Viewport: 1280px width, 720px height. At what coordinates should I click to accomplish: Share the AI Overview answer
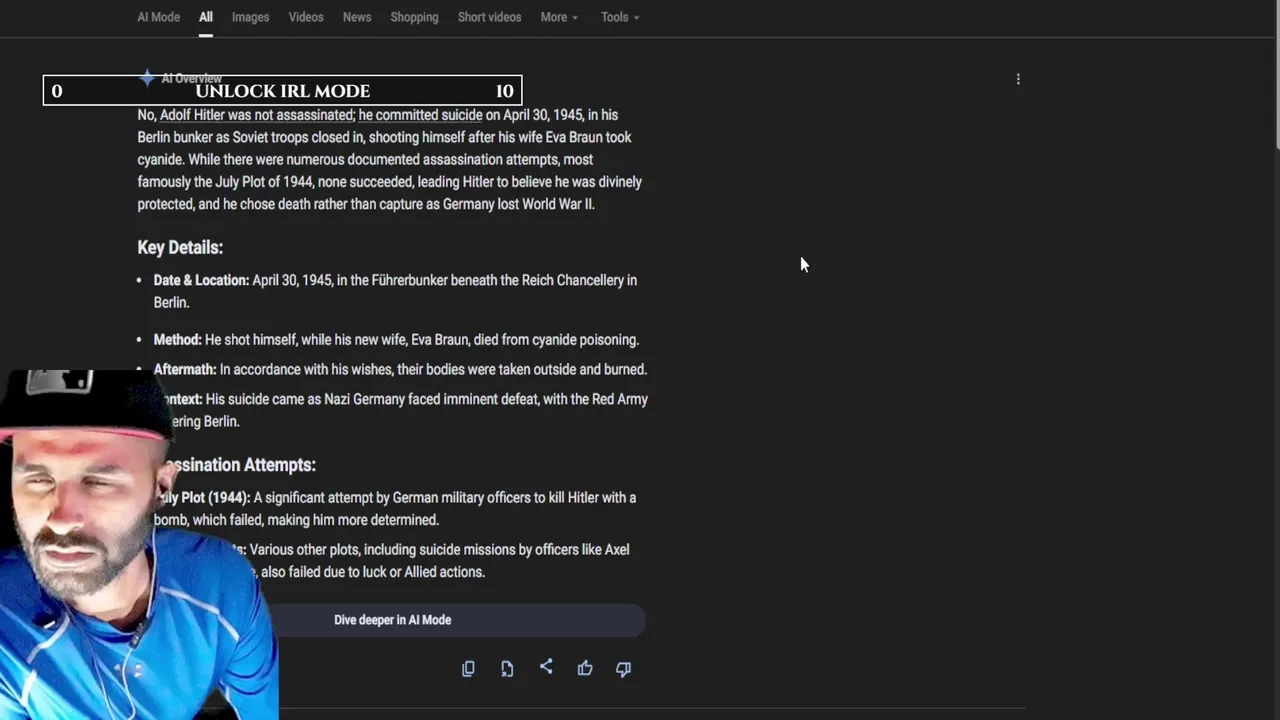pos(546,667)
